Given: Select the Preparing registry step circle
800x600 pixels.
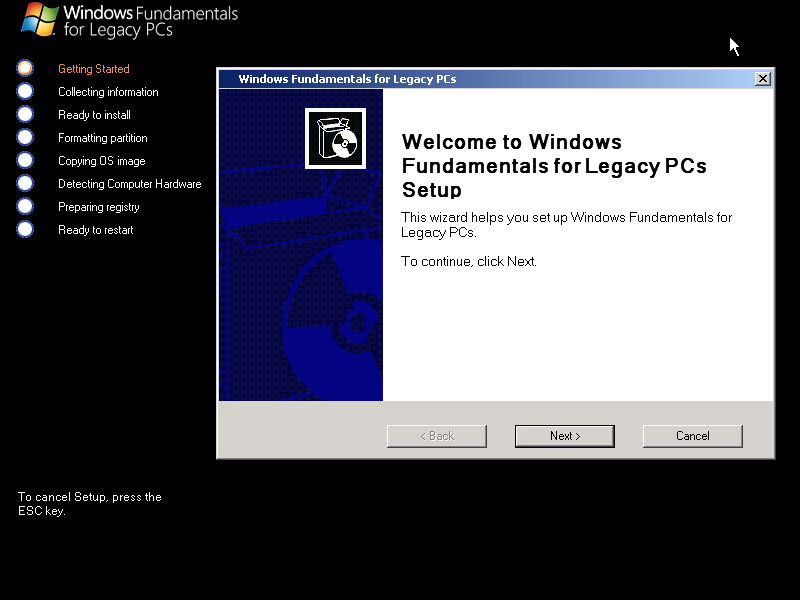Looking at the screenshot, I should [x=25, y=206].
